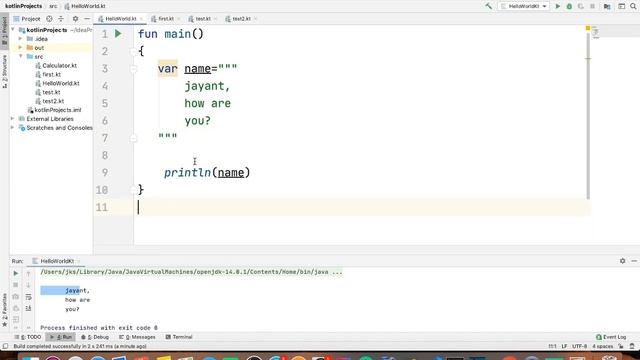
Task: Collapse the kotlinProjects root node
Action: click(13, 30)
